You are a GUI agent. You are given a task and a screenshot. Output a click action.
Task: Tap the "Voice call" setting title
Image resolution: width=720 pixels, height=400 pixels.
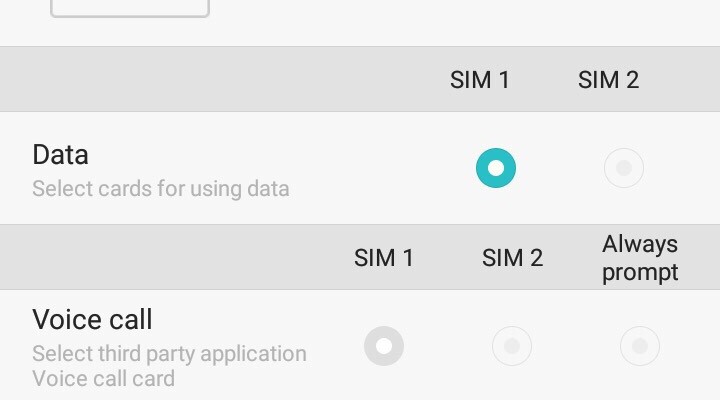[x=92, y=320]
